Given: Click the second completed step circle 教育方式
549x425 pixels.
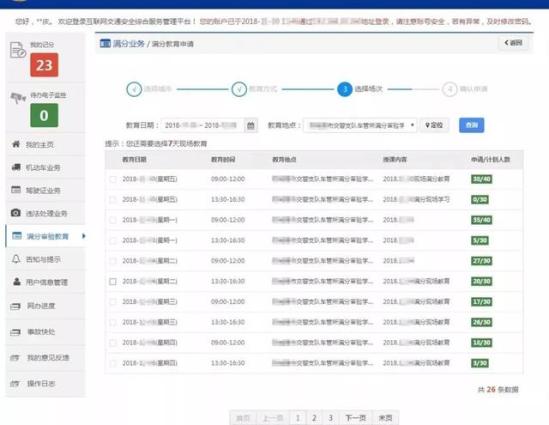Looking at the screenshot, I should pos(239,89).
